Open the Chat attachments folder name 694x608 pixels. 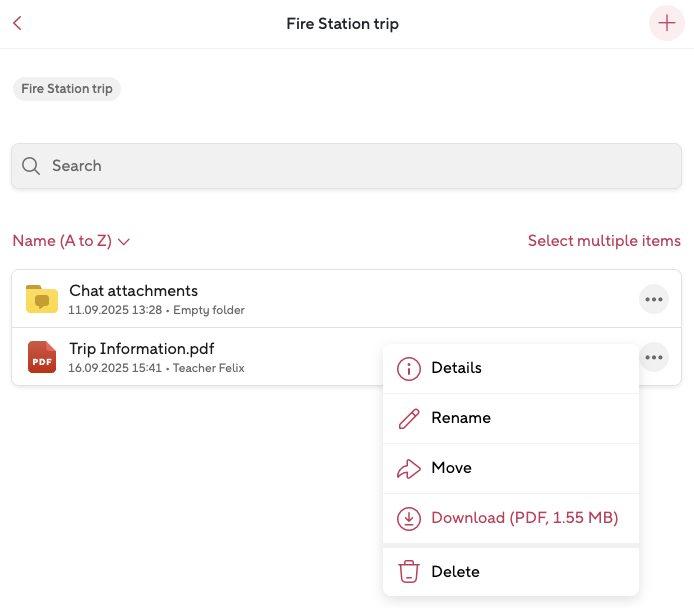133,291
